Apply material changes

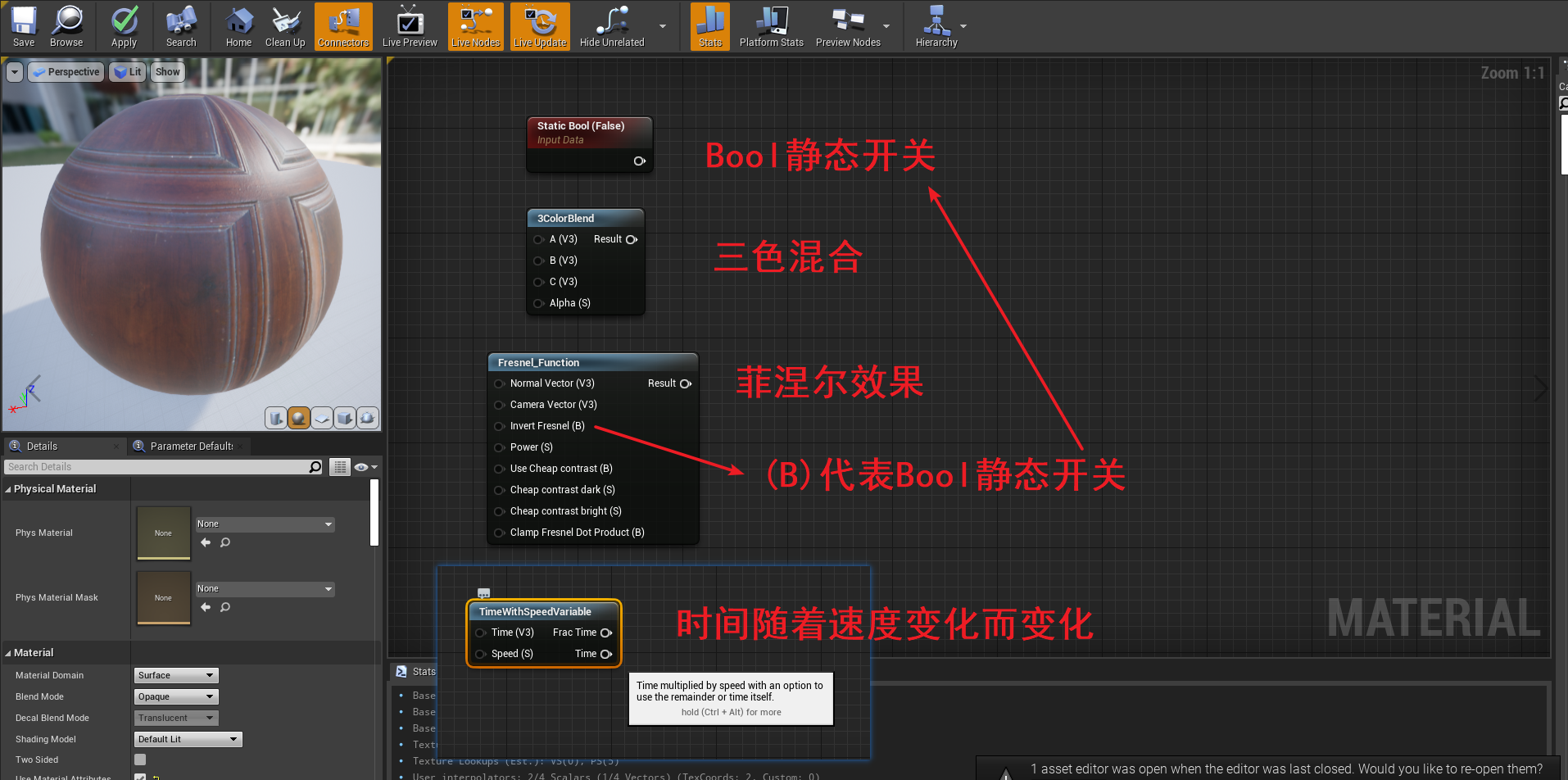(124, 25)
